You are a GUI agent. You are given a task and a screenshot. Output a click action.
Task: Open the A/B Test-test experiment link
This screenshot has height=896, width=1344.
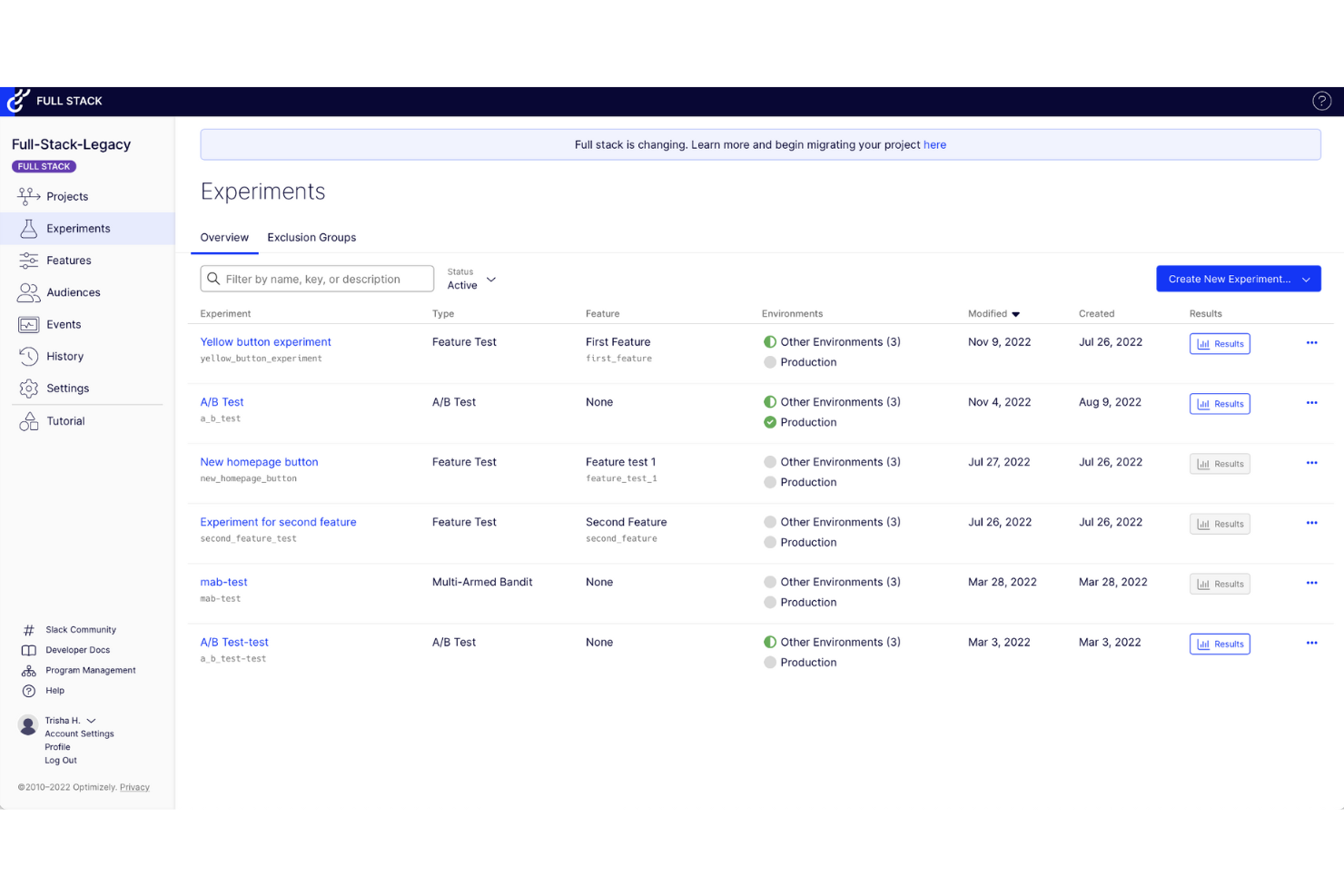tap(234, 642)
